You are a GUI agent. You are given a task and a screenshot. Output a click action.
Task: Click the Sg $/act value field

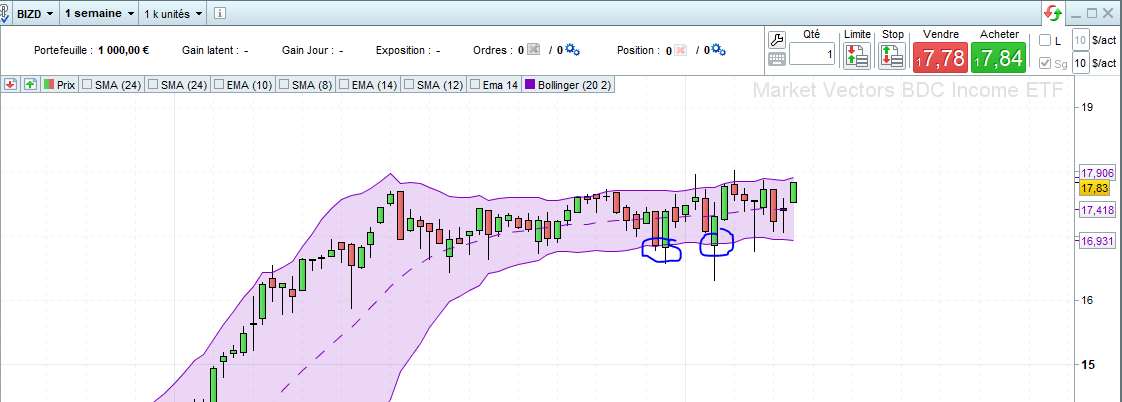(x=1080, y=64)
